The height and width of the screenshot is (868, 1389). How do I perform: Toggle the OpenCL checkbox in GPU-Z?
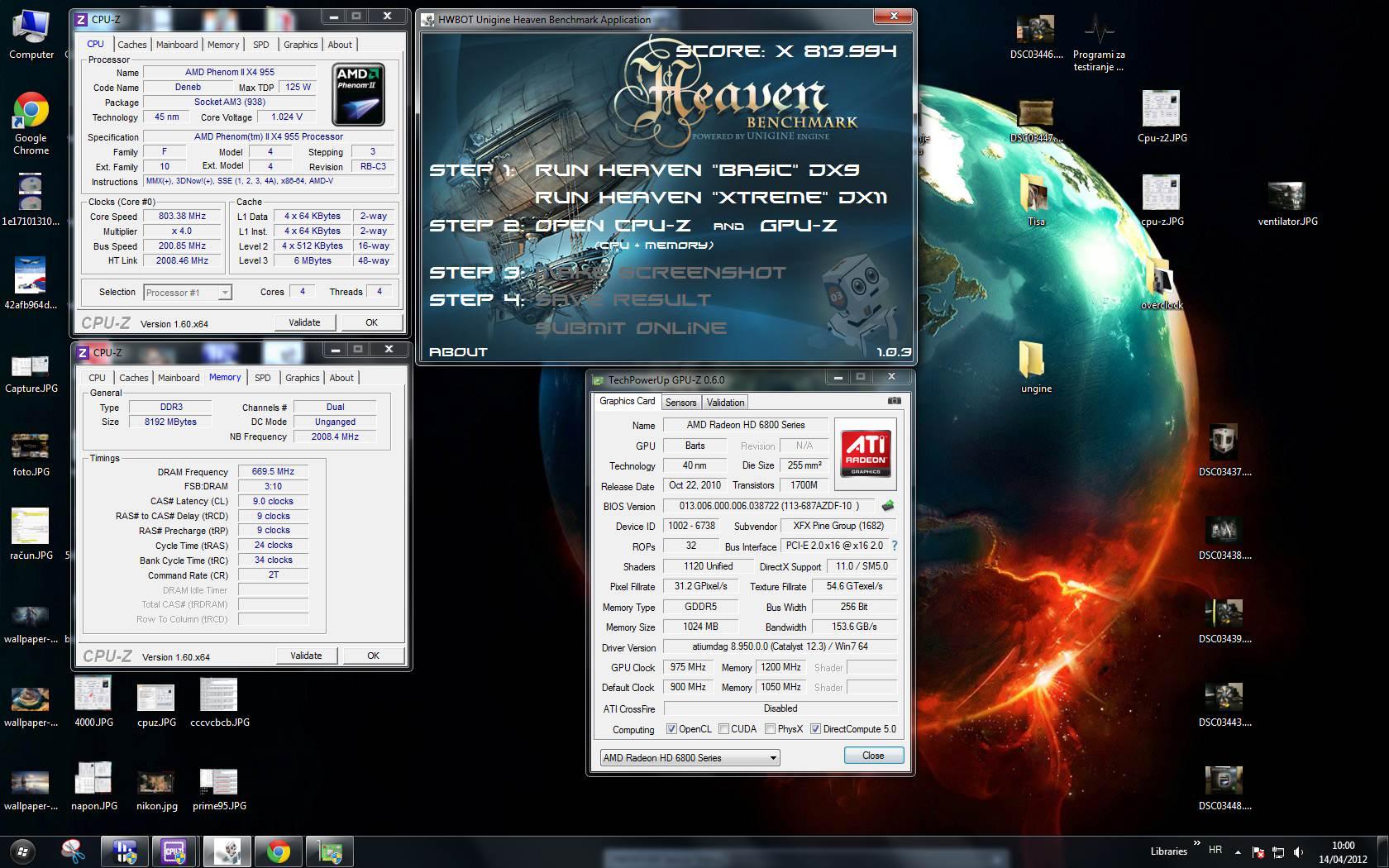click(672, 729)
